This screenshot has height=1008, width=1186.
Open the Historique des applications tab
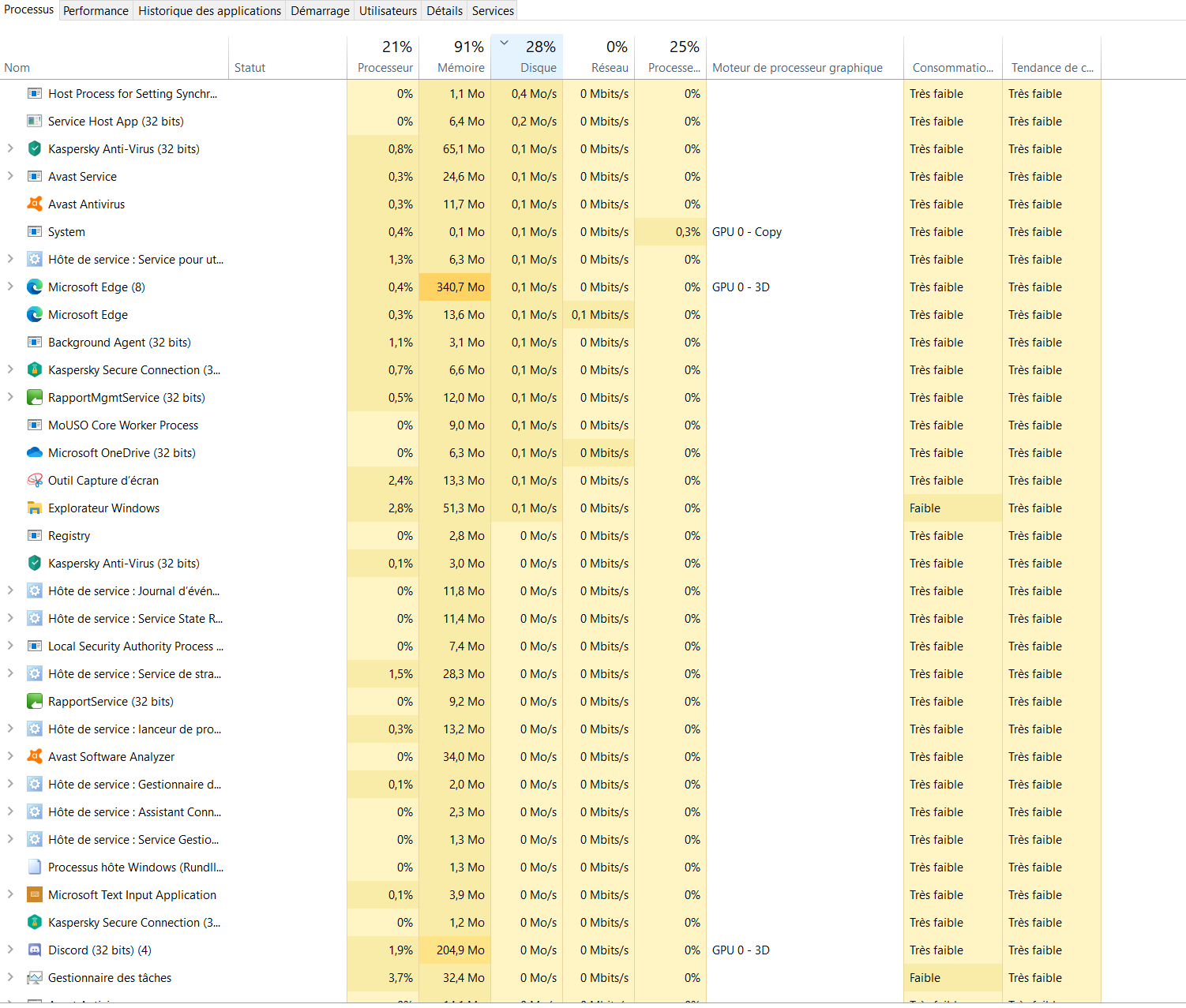pos(209,10)
